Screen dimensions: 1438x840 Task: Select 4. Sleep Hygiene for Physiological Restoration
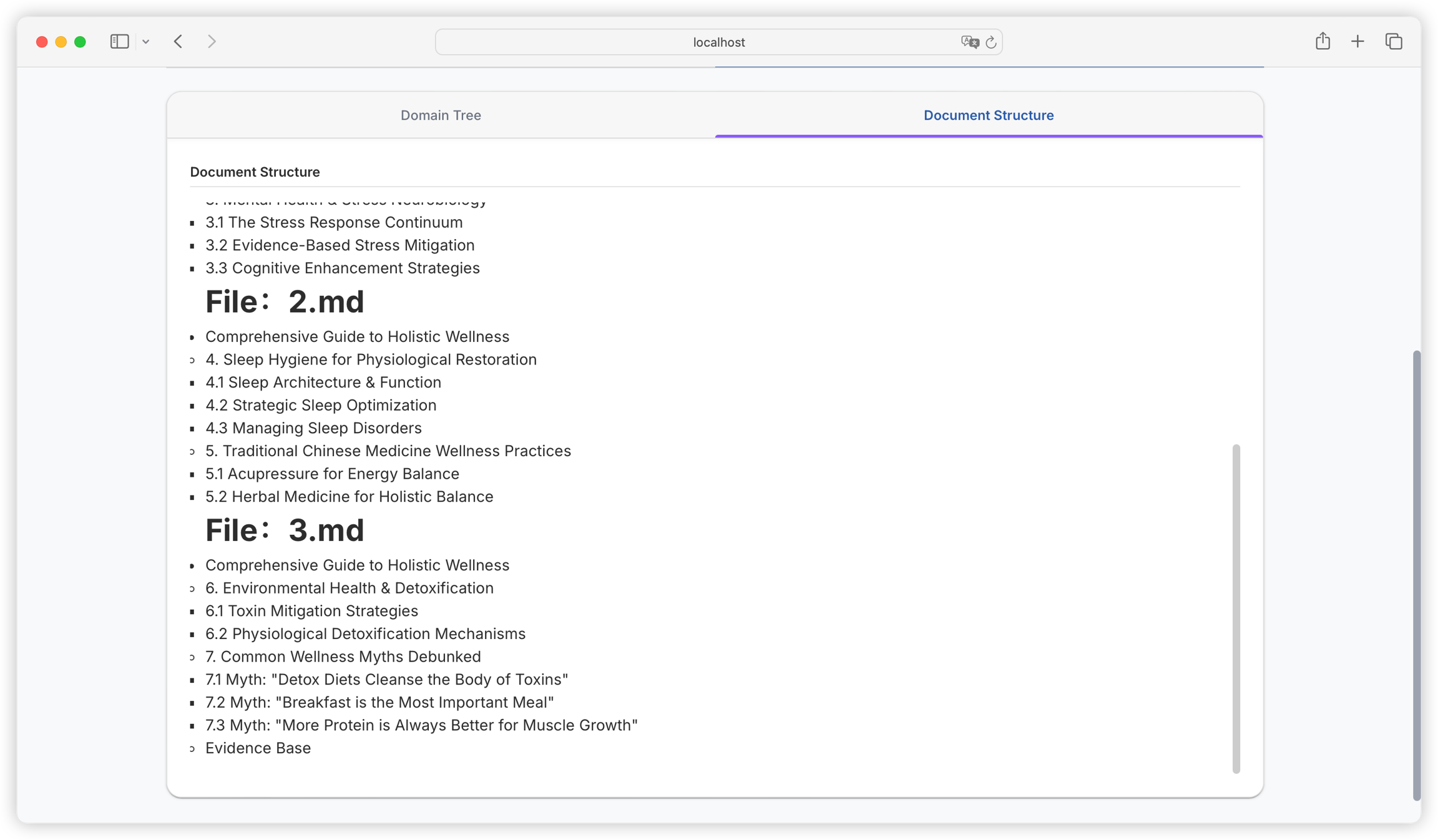(371, 359)
